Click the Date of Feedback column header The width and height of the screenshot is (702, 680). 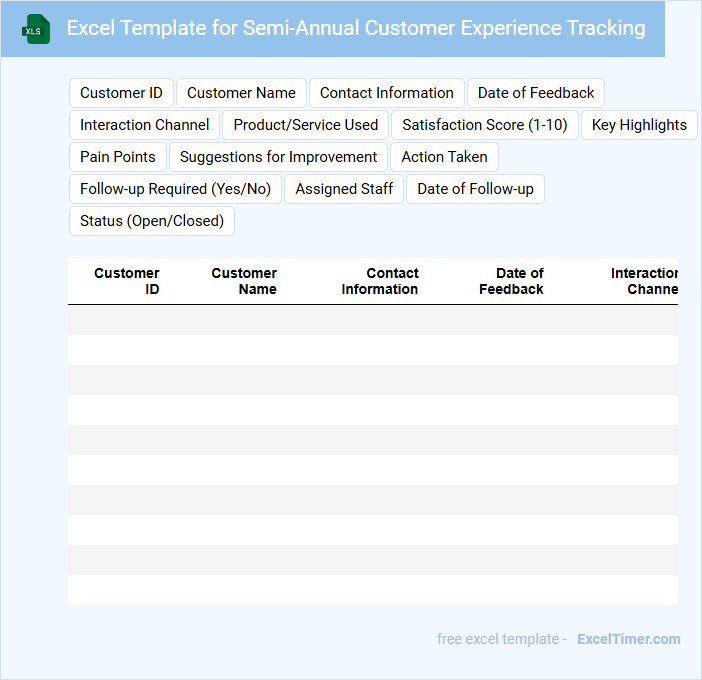coord(511,281)
